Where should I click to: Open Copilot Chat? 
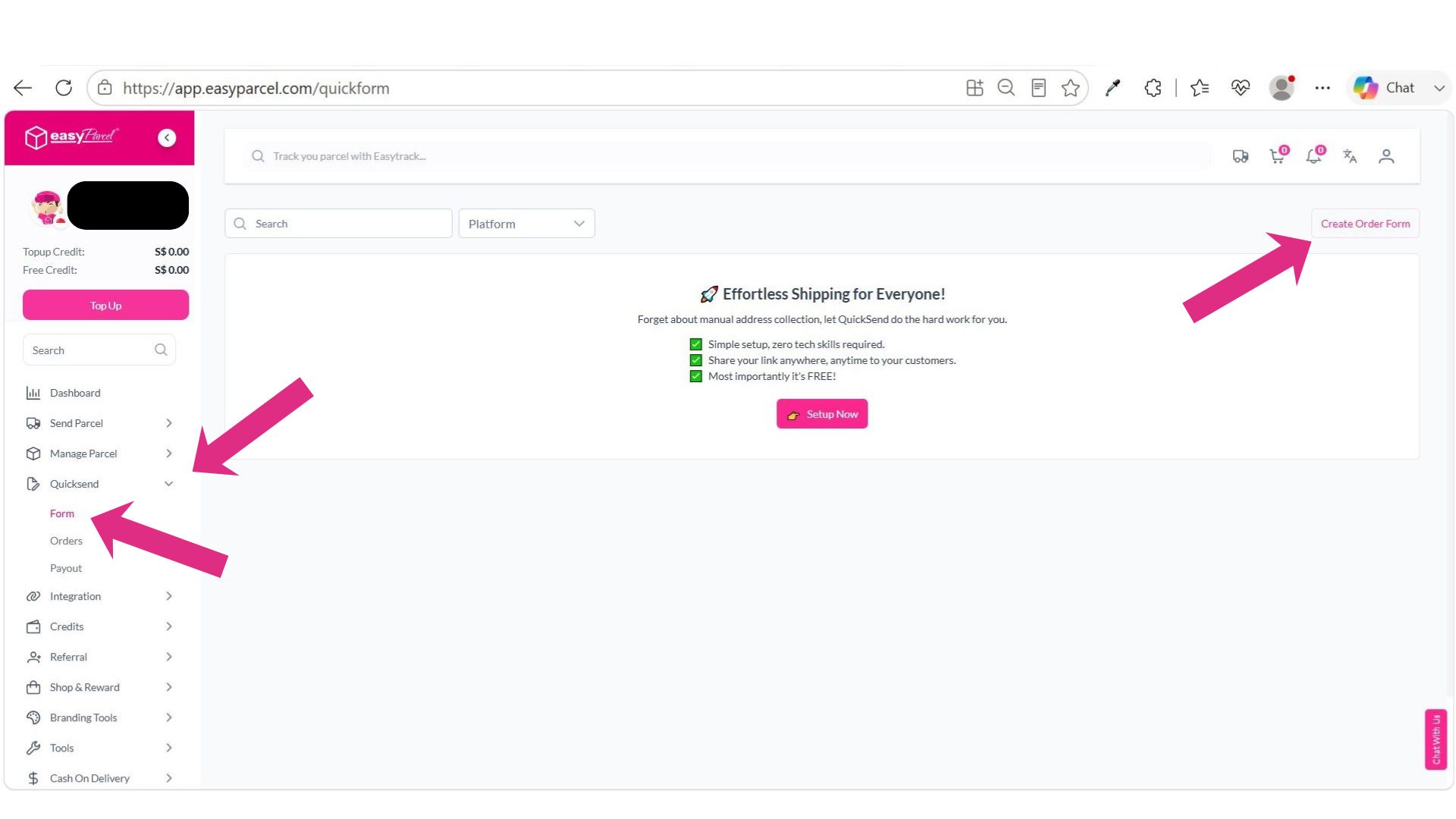(1385, 88)
